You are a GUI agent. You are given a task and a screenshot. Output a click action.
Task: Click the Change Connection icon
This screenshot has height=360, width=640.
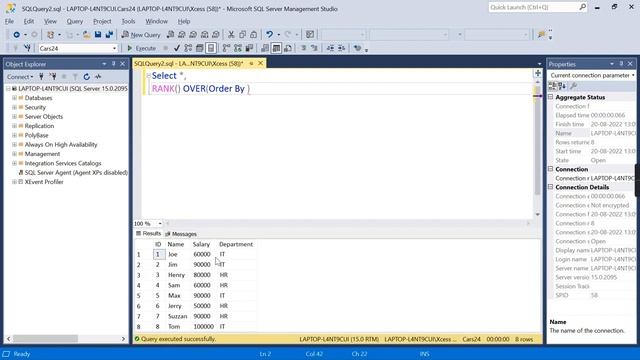click(27, 48)
